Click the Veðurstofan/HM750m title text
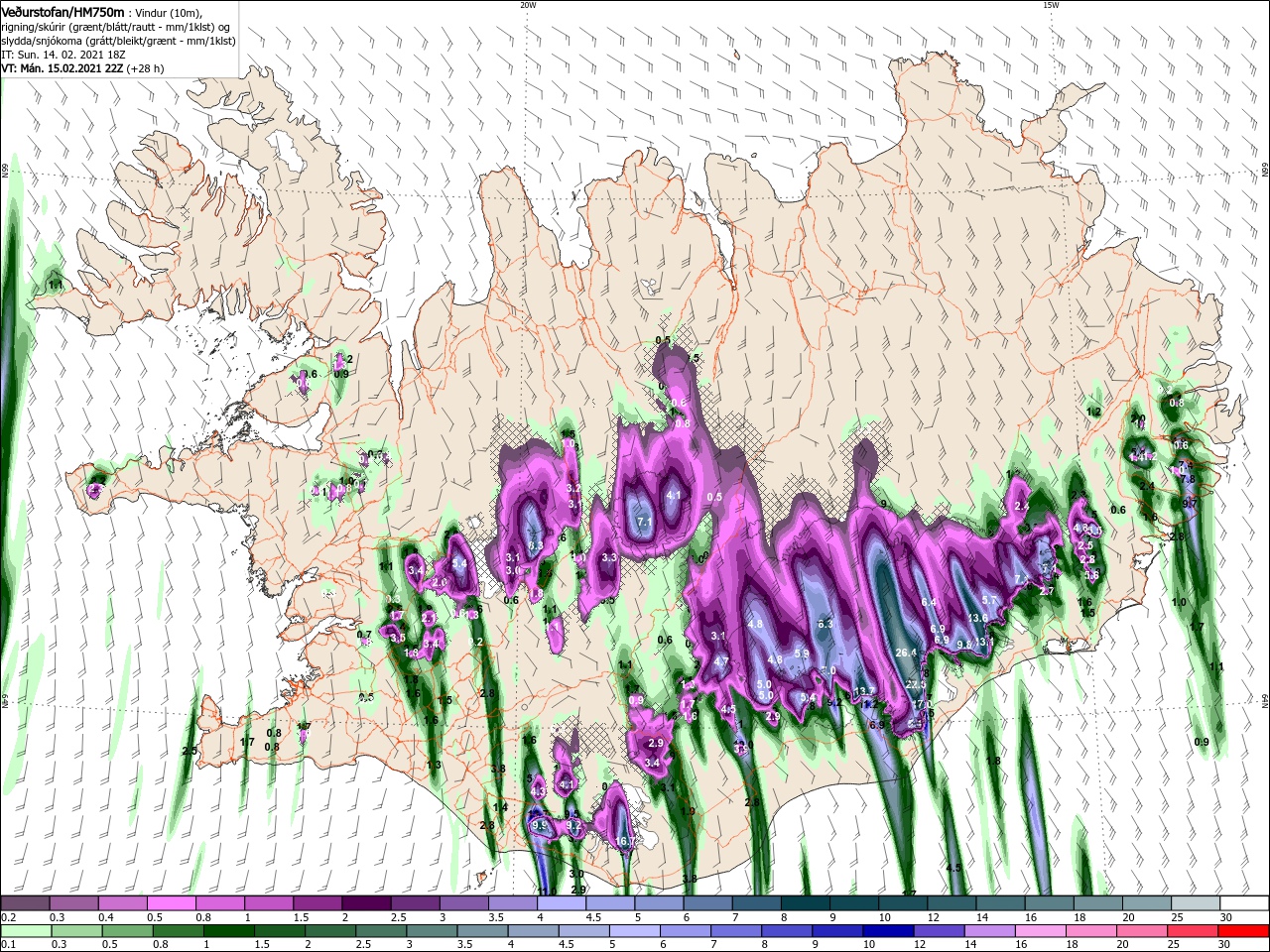The height and width of the screenshot is (952, 1270). tap(63, 11)
